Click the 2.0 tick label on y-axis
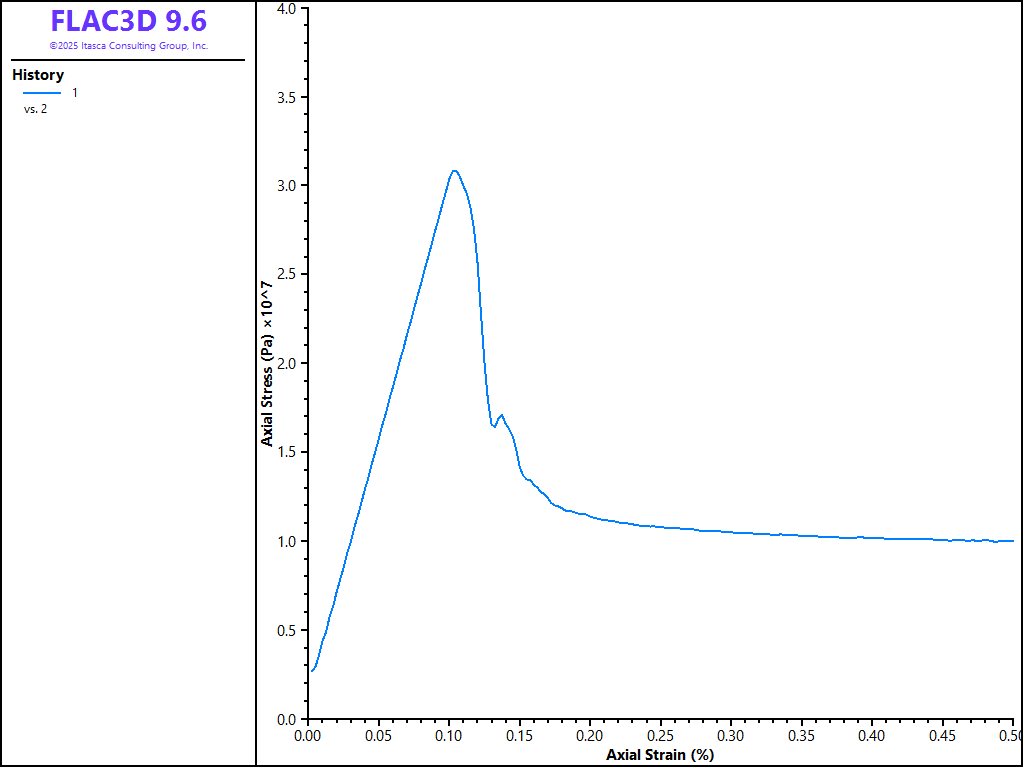The image size is (1024, 768). [286, 363]
